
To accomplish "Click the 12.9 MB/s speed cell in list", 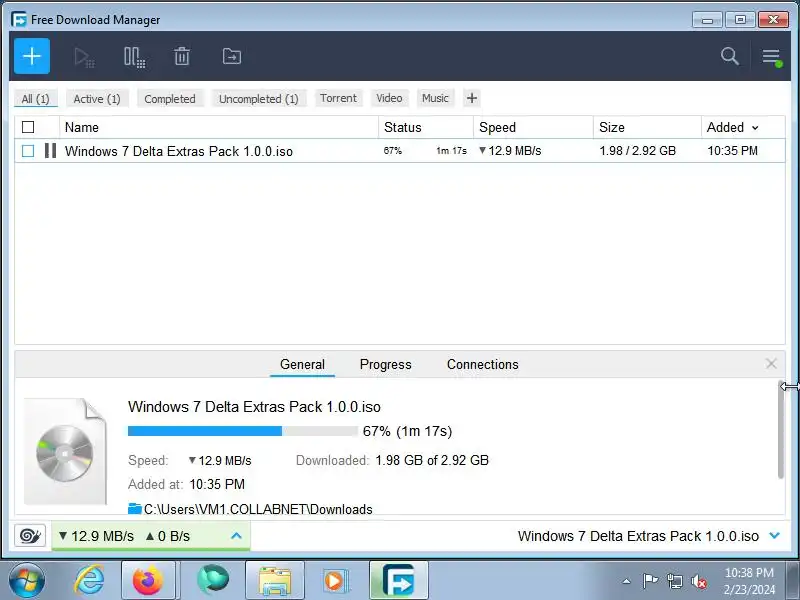I will (x=510, y=151).
